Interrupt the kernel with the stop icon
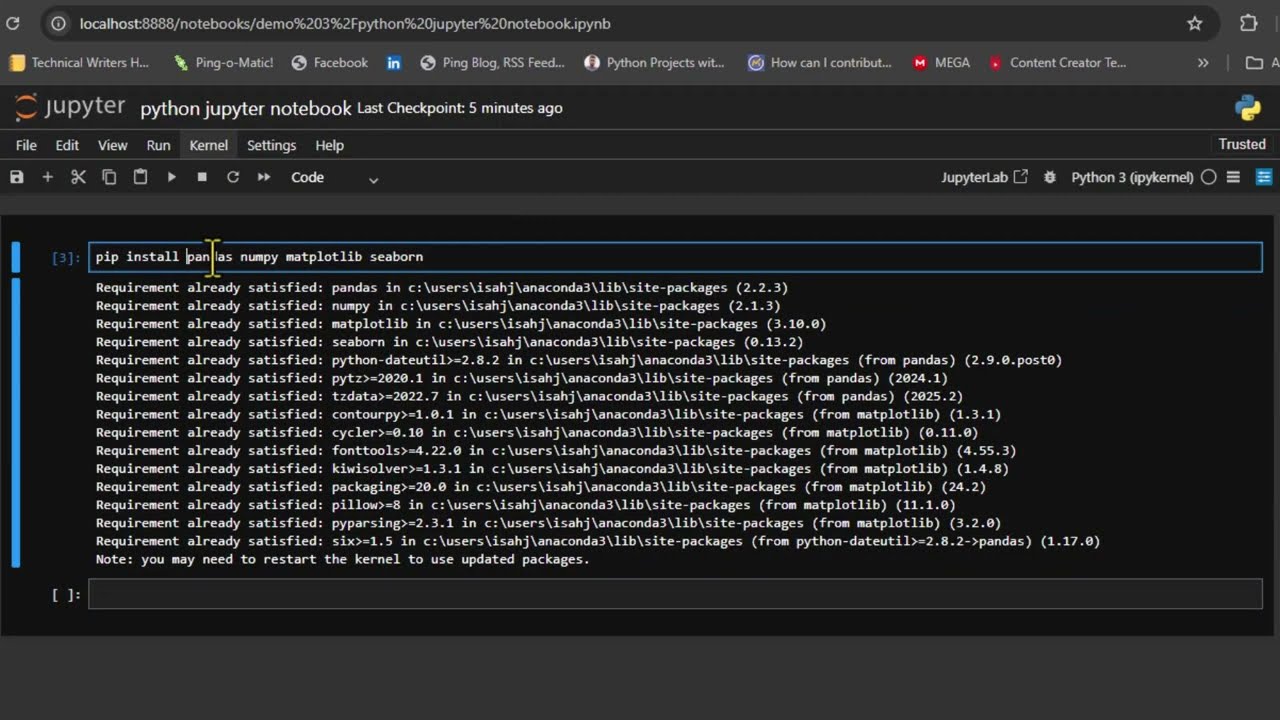Viewport: 1280px width, 720px height. 202,177
